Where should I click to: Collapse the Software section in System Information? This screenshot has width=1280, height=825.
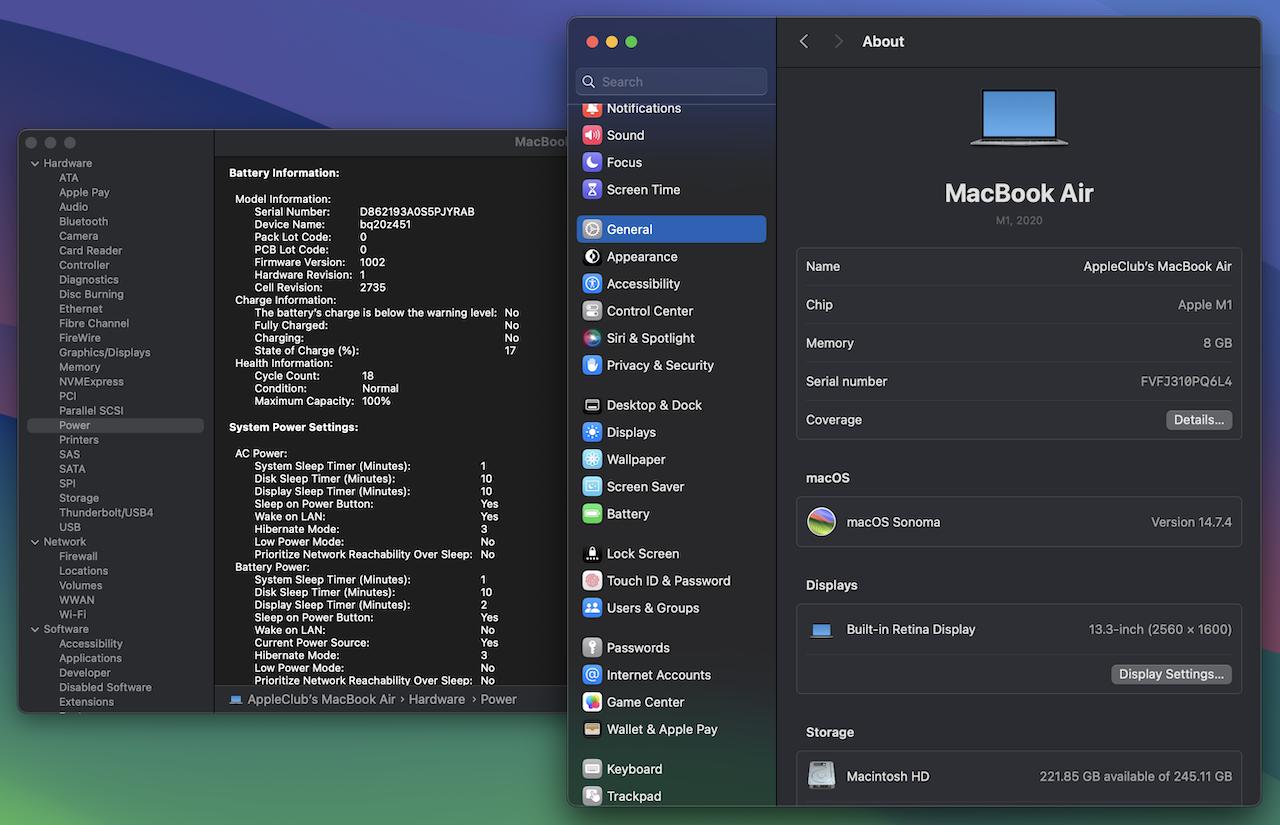35,629
